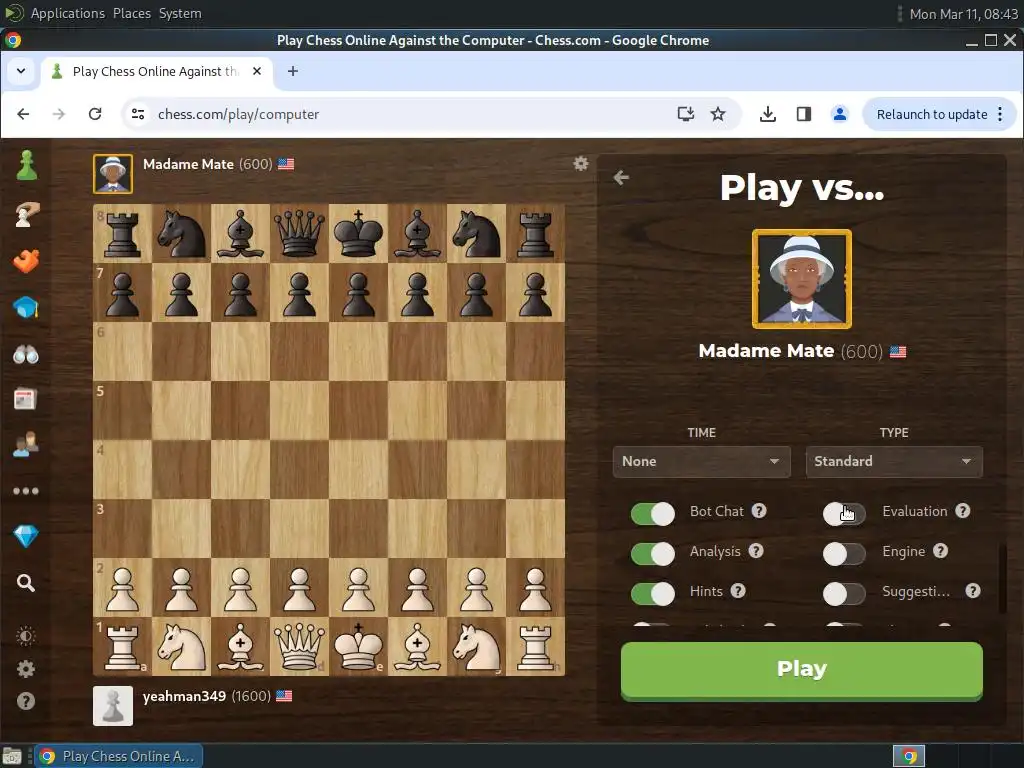
Task: View site information icon in address bar
Action: 138,114
